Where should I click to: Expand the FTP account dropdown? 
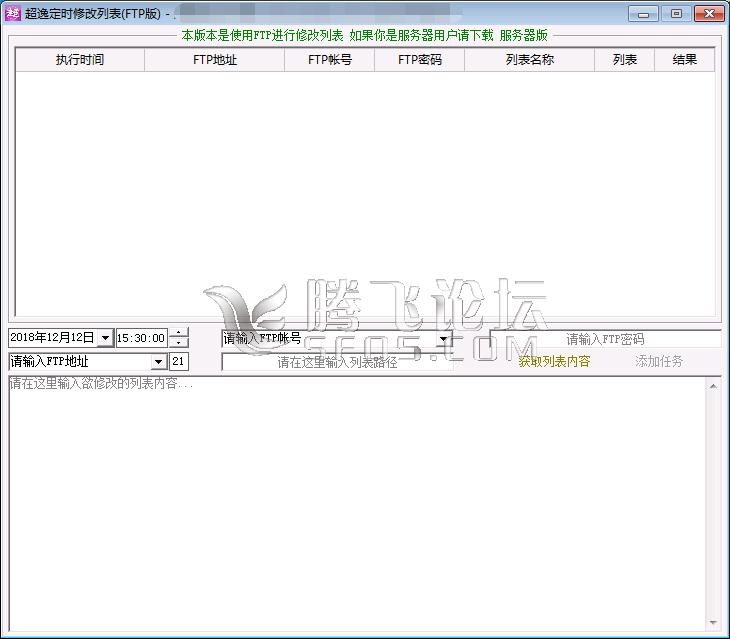[x=443, y=339]
